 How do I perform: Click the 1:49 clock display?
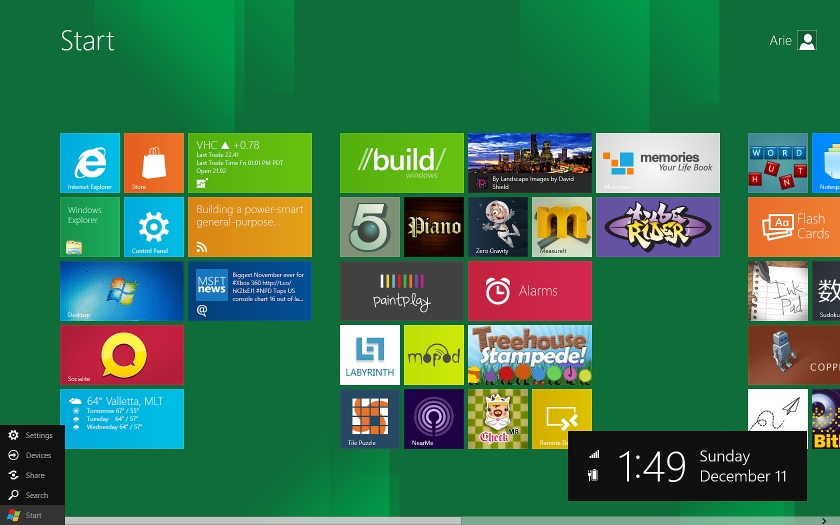[651, 466]
